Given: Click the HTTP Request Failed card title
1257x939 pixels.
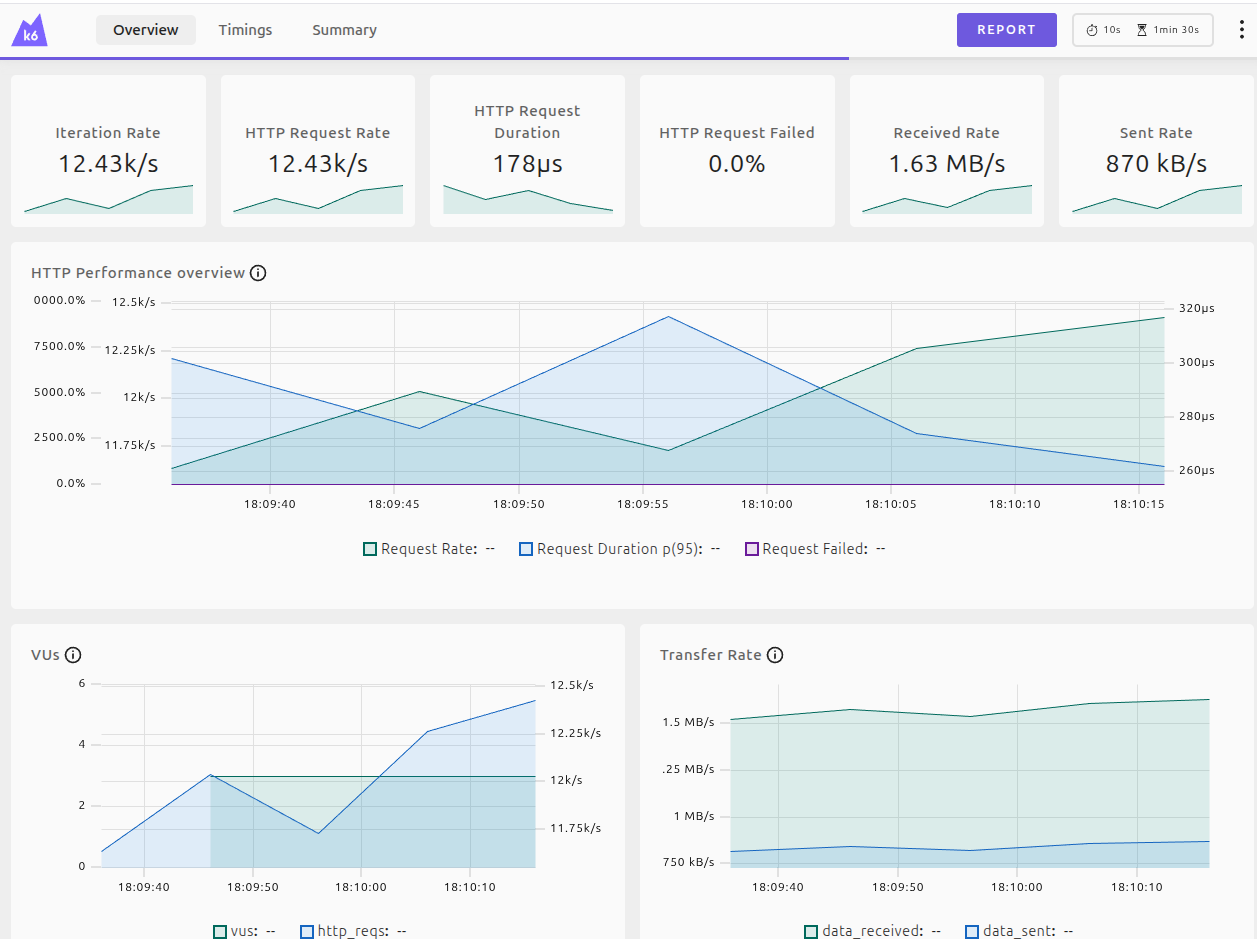Looking at the screenshot, I should coord(737,133).
